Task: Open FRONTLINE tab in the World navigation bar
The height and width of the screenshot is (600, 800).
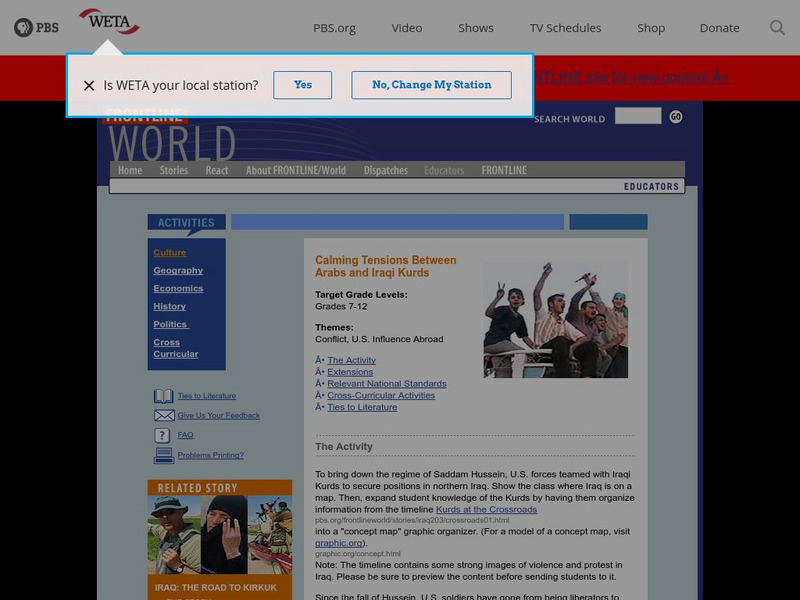Action: 504,170
